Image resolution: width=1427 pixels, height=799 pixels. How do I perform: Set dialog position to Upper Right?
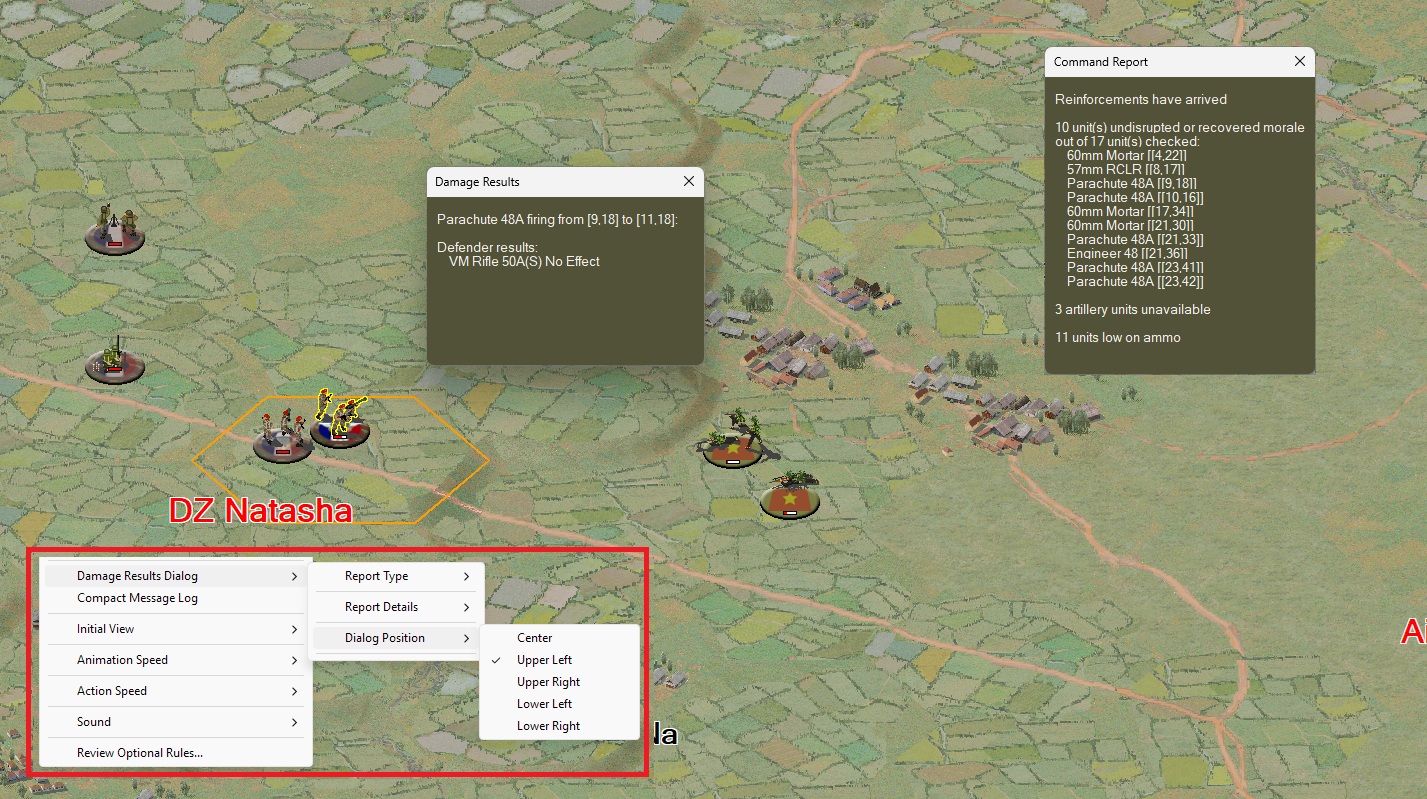[559, 682]
